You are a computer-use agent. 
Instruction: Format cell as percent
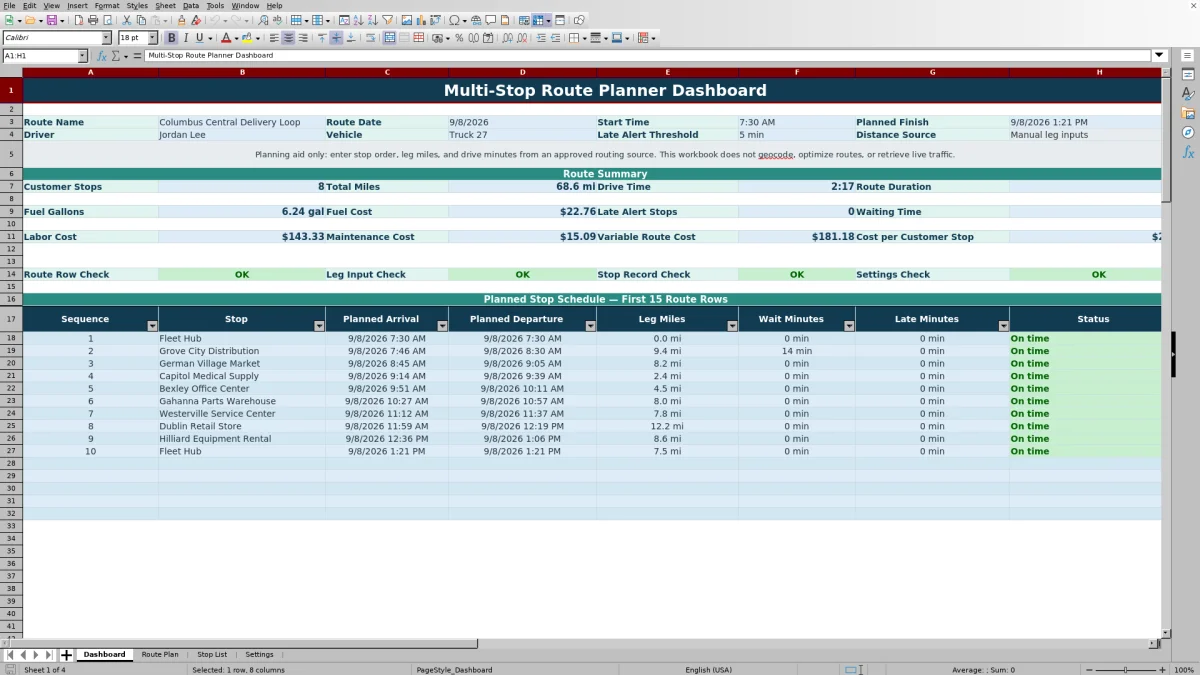coord(459,38)
